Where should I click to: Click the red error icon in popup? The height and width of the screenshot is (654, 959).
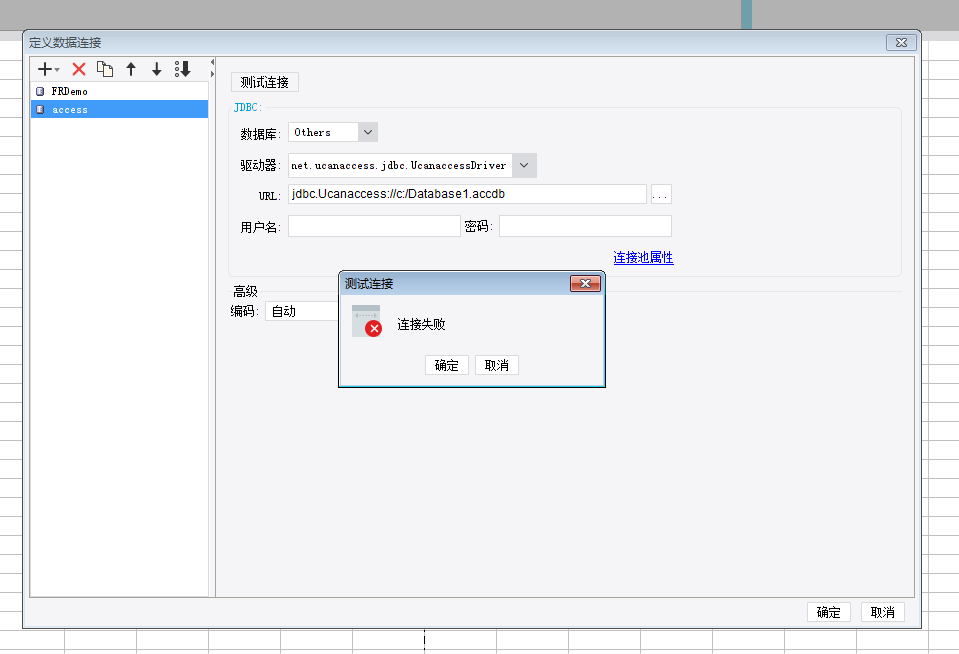pos(373,329)
